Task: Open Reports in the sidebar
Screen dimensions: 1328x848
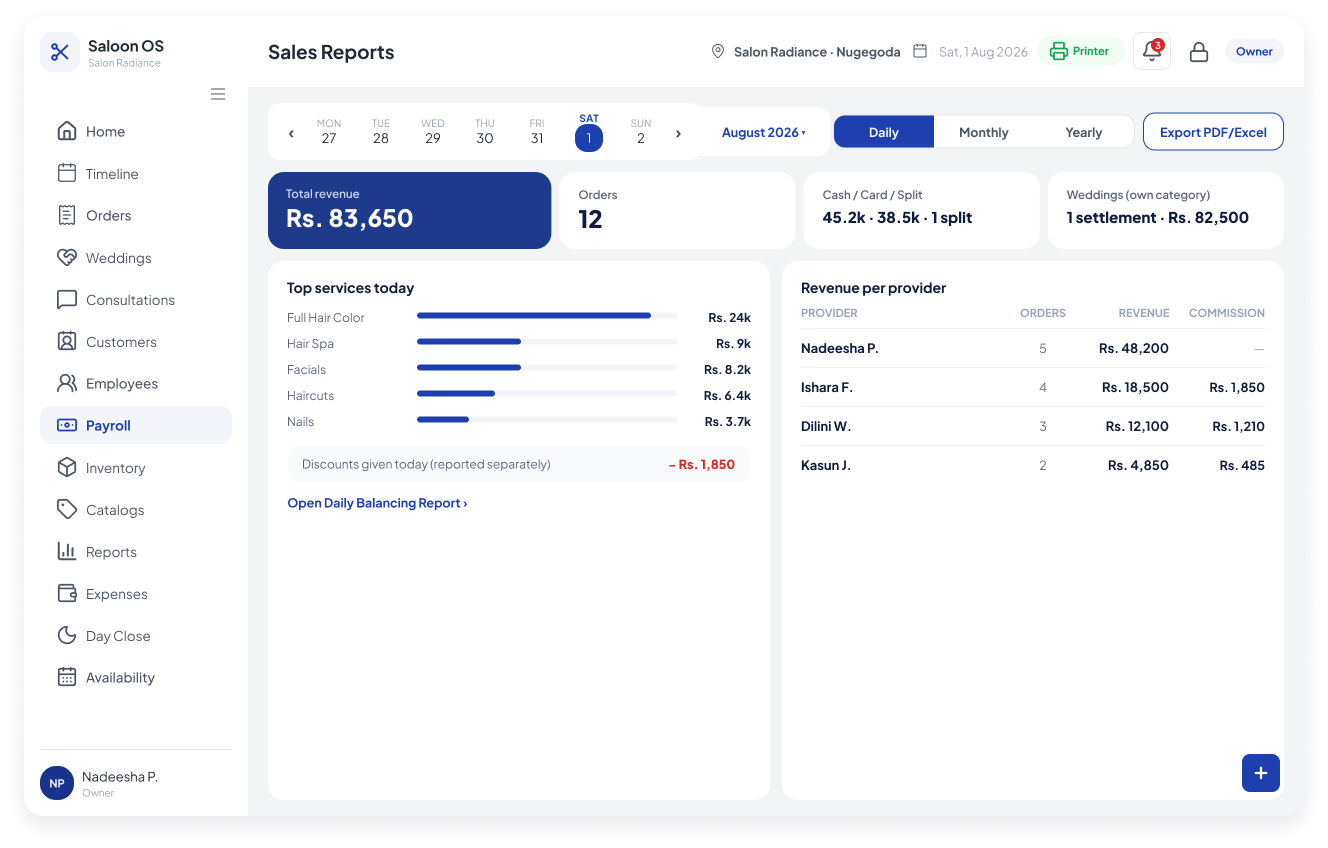Action: click(x=136, y=551)
